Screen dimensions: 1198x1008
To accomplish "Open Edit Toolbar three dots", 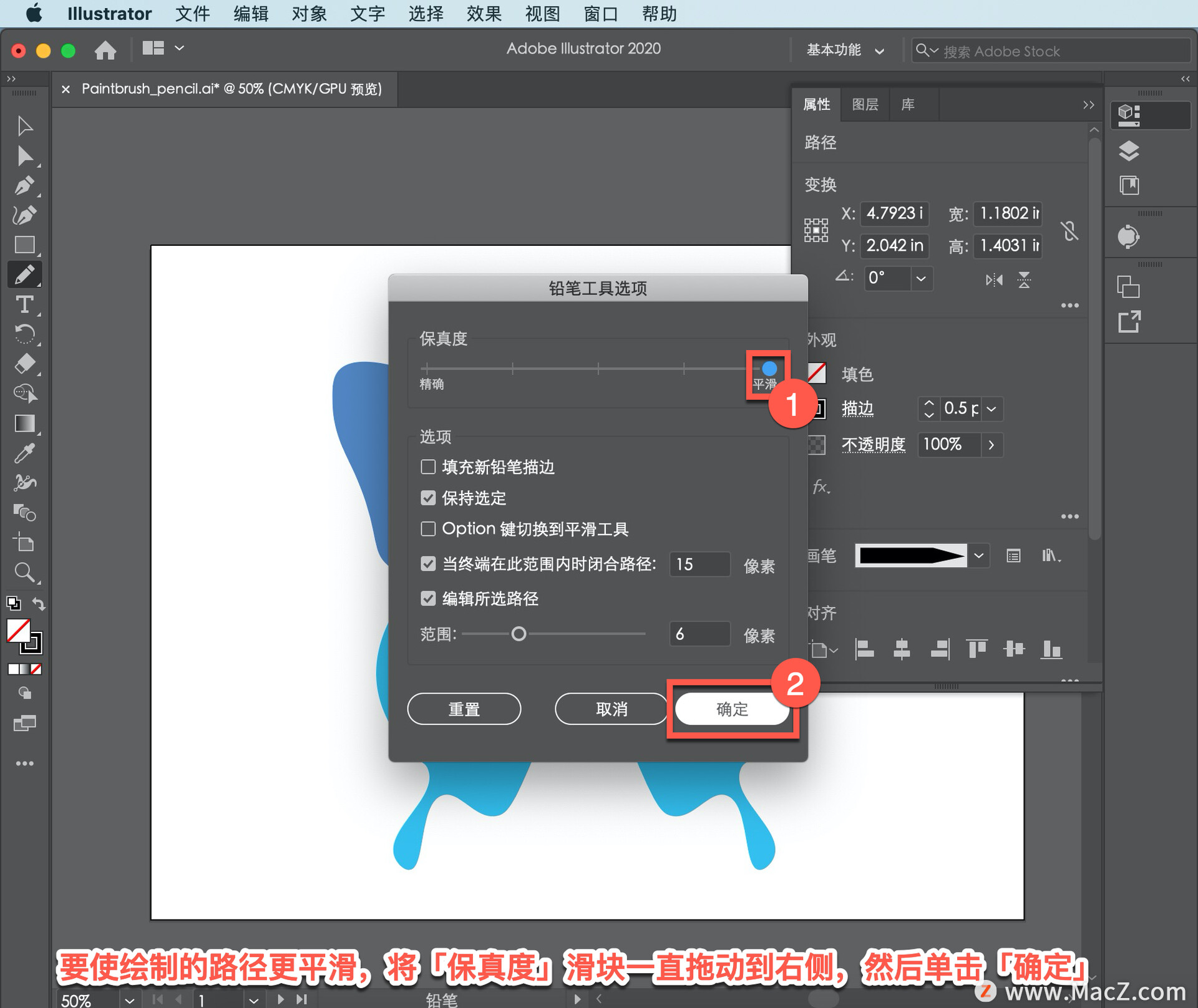I will point(24,763).
